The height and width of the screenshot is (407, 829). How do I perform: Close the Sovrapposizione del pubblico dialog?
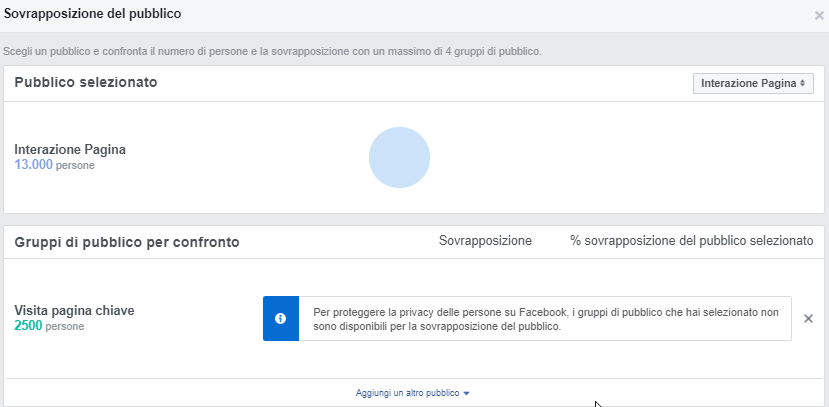click(x=820, y=16)
